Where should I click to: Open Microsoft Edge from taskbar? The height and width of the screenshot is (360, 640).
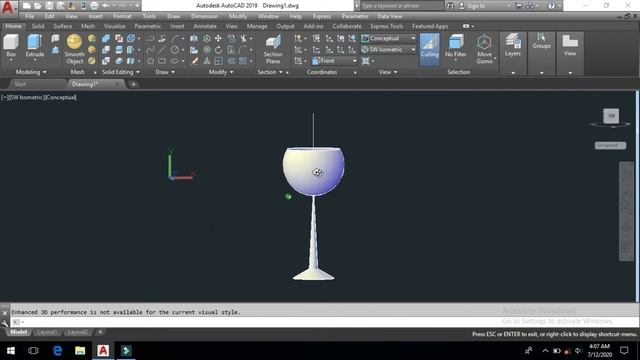point(57,351)
